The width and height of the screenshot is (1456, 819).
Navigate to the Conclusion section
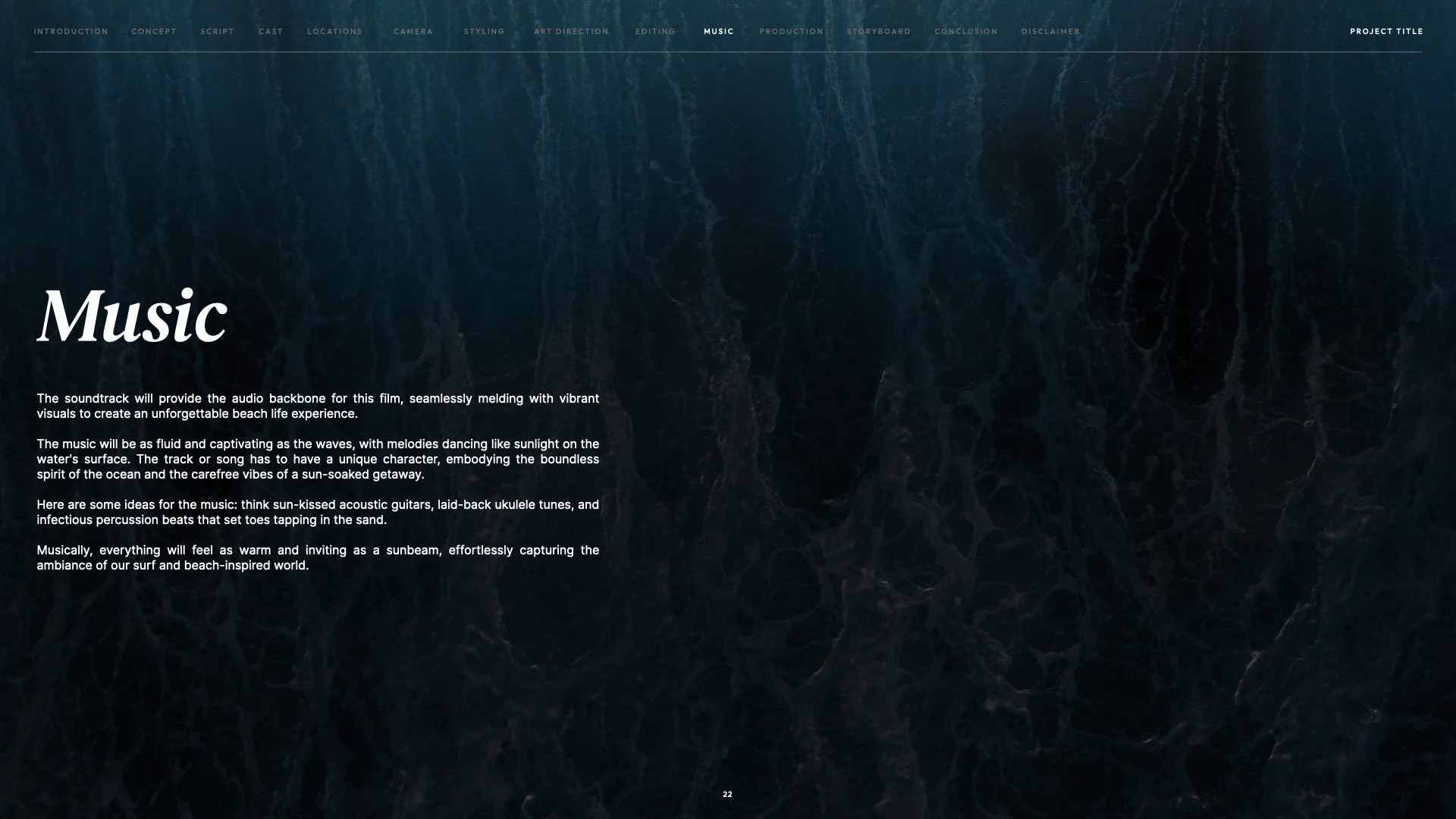coord(965,32)
